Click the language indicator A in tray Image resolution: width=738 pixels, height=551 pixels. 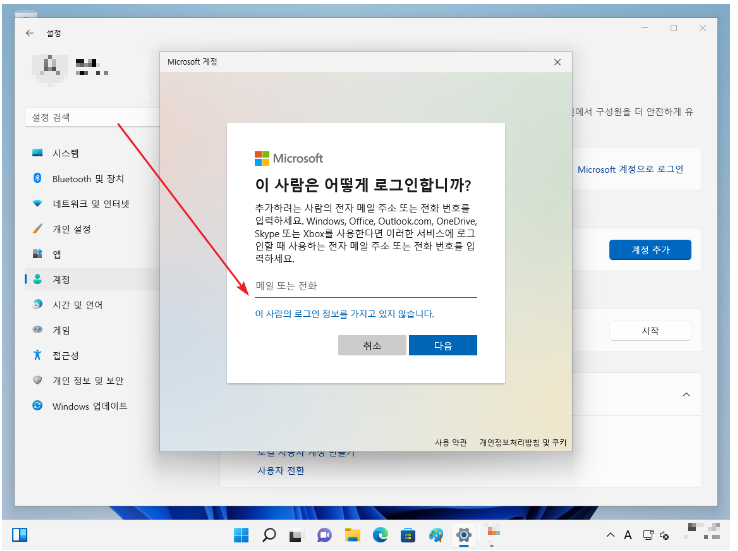(x=628, y=535)
